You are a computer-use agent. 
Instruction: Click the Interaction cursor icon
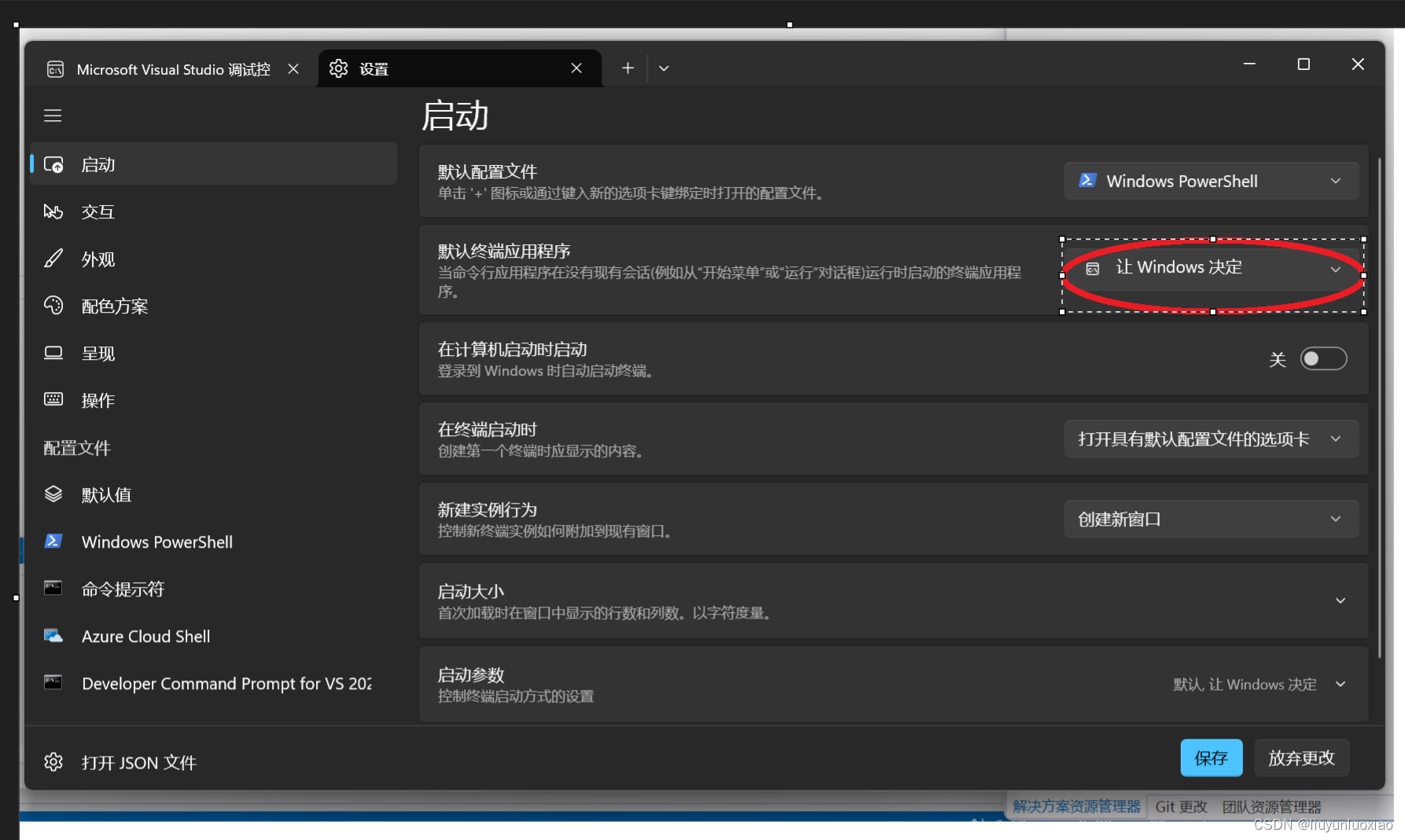tap(53, 211)
